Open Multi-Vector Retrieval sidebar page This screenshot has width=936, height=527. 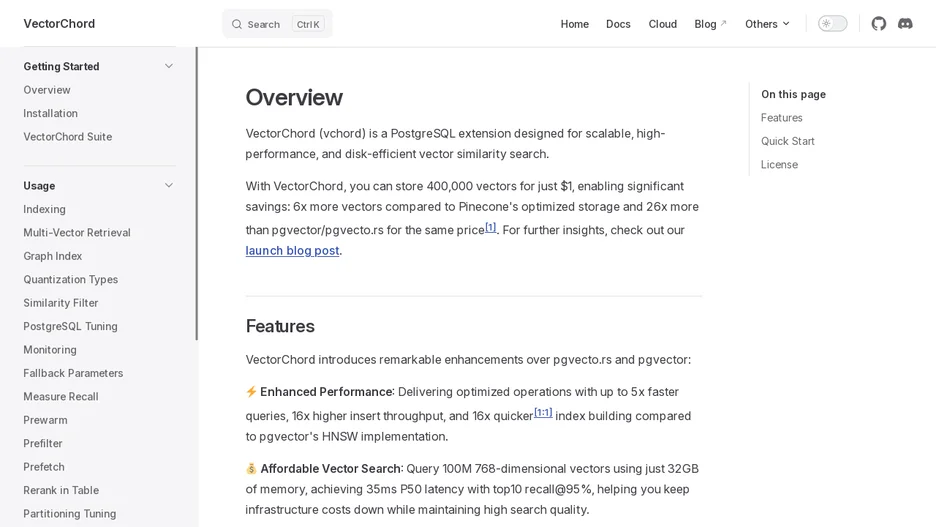[x=77, y=233]
